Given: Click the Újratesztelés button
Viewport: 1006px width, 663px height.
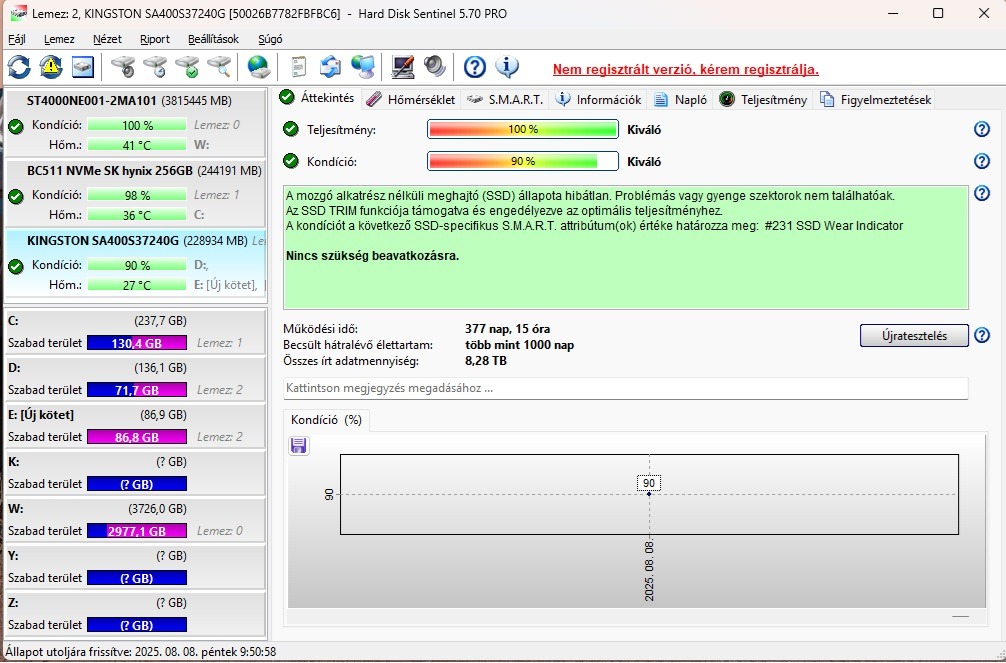Looking at the screenshot, I should click(914, 335).
